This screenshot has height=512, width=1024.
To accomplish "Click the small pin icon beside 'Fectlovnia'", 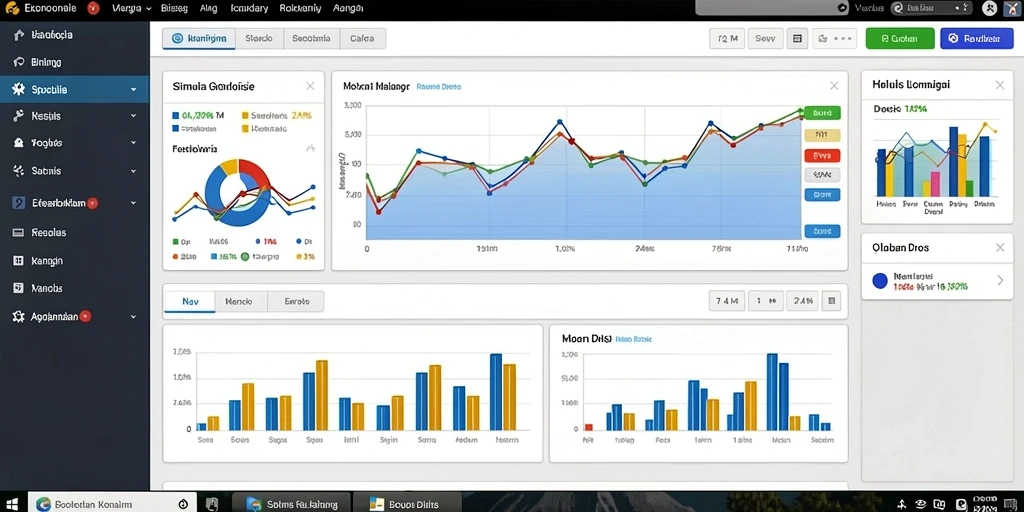I will (311, 149).
